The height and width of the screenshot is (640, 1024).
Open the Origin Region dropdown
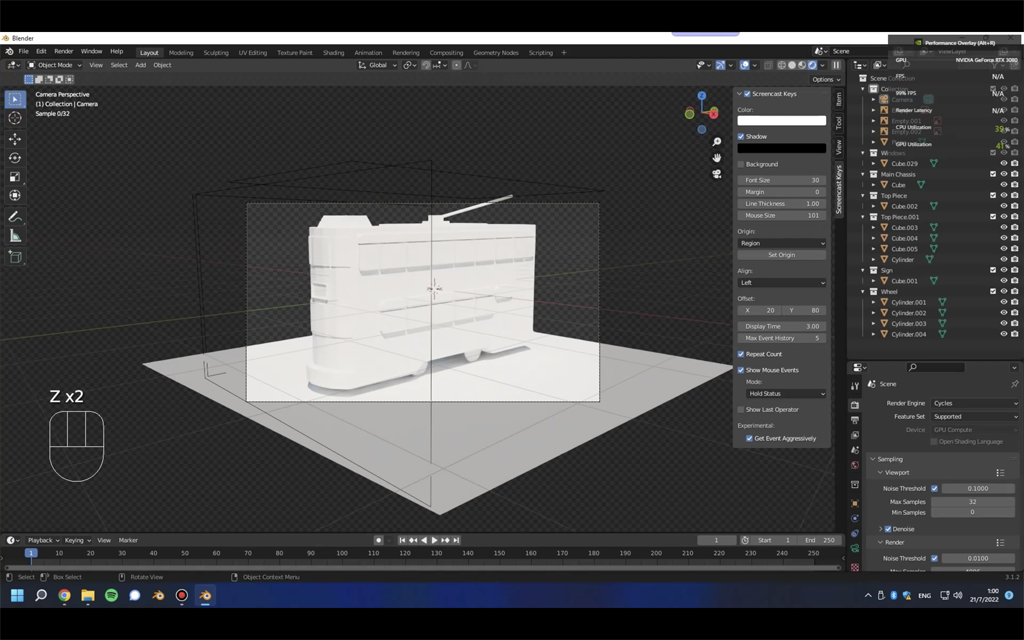(x=782, y=243)
